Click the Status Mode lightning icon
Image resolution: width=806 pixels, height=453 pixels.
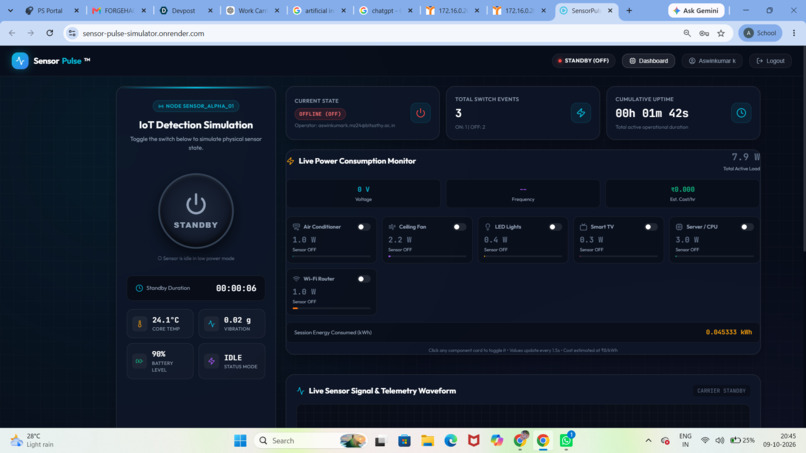211,361
